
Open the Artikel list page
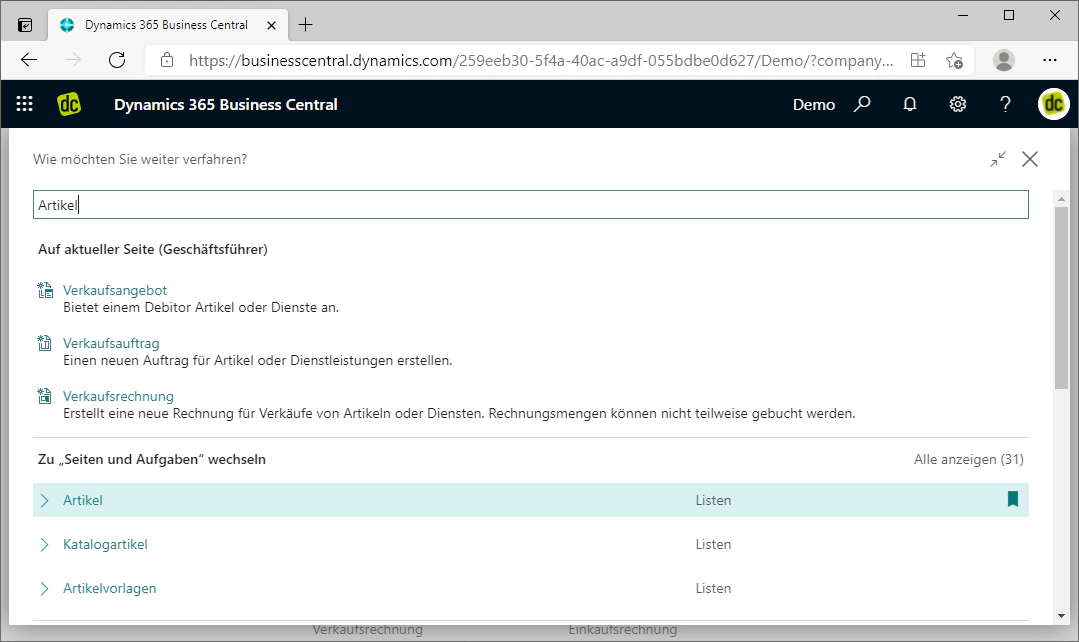pos(83,500)
